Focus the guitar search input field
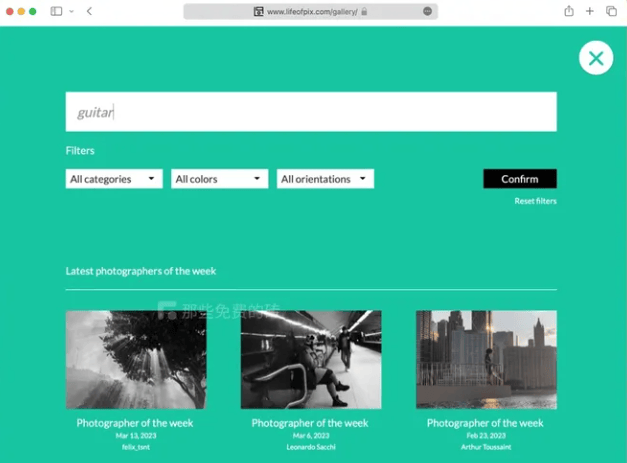The image size is (627, 463). click(x=310, y=112)
